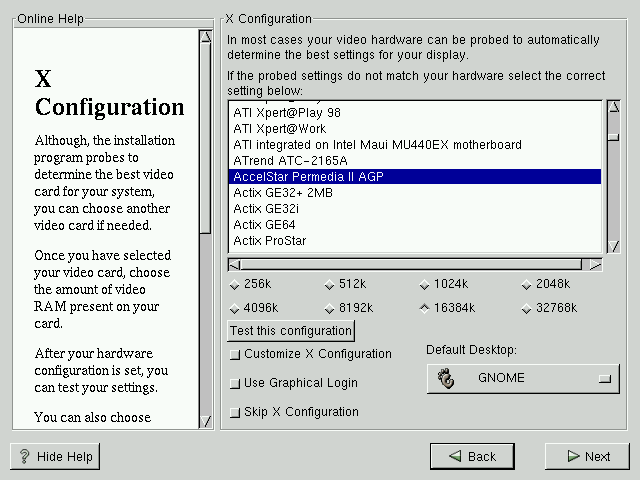The width and height of the screenshot is (640, 480).
Task: Choose the 32768k video RAM radio button
Action: tap(526, 308)
